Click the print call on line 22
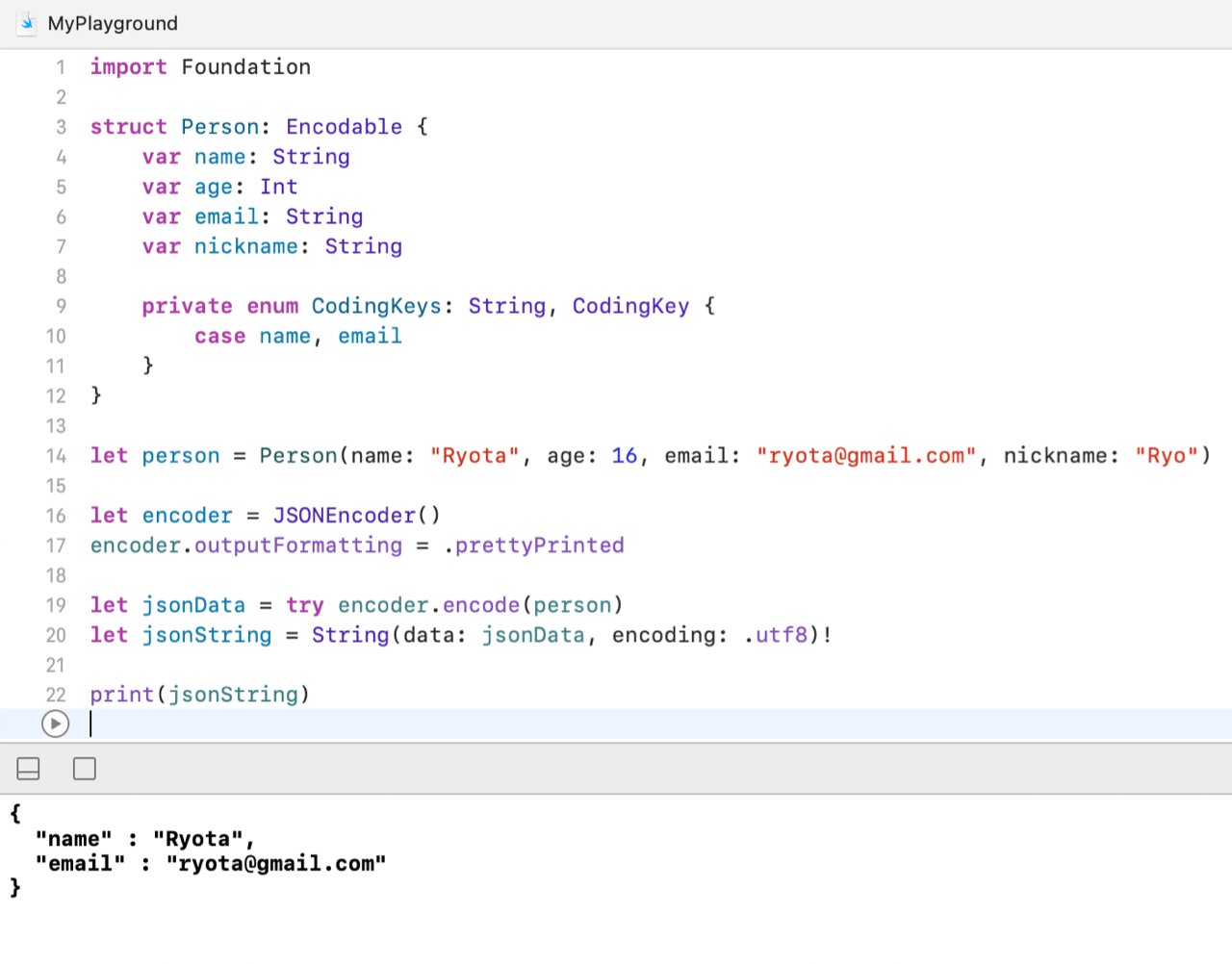 [x=121, y=695]
